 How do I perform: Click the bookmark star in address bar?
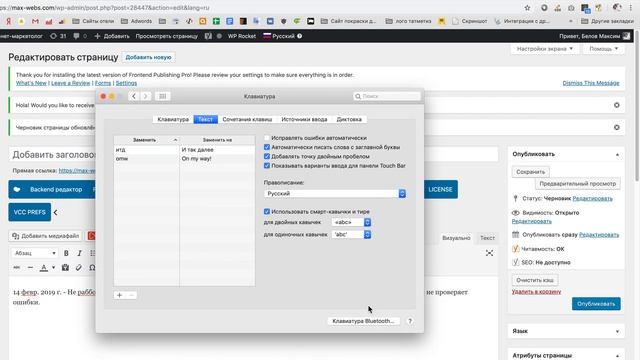527,8
